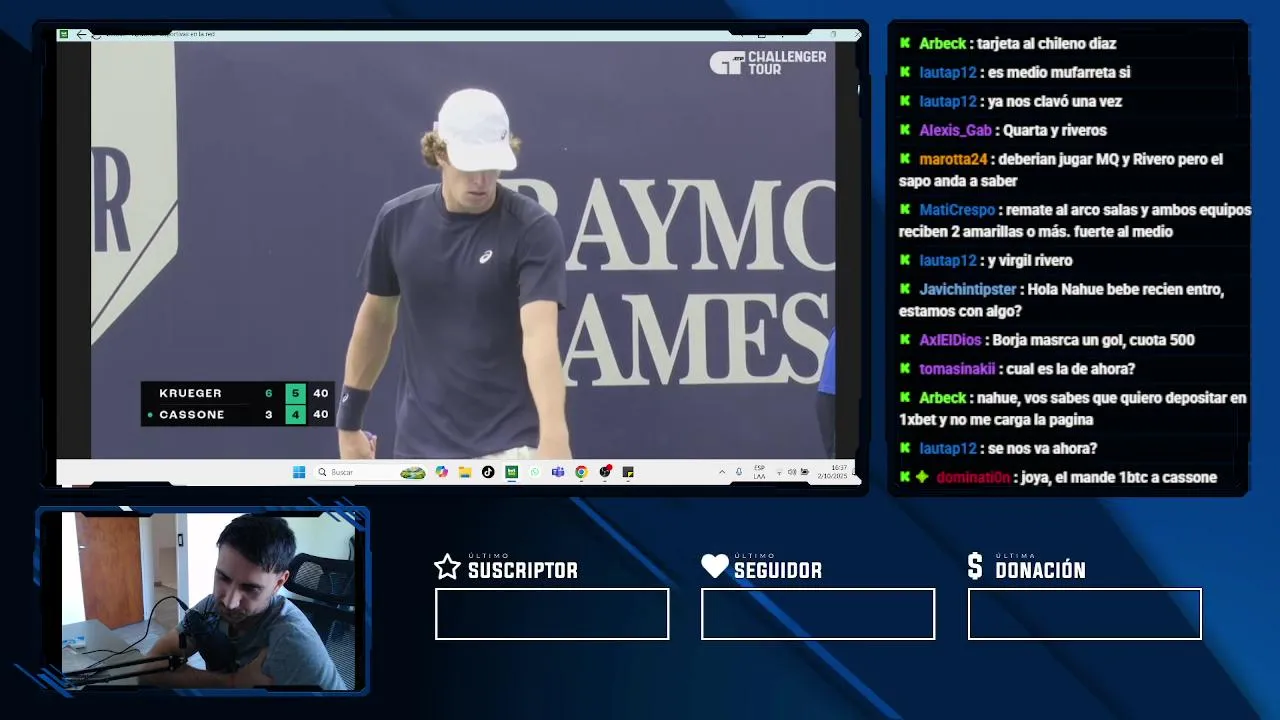The height and width of the screenshot is (720, 1280).
Task: Click the KRUEGER row on the scoreboard
Action: (236, 393)
